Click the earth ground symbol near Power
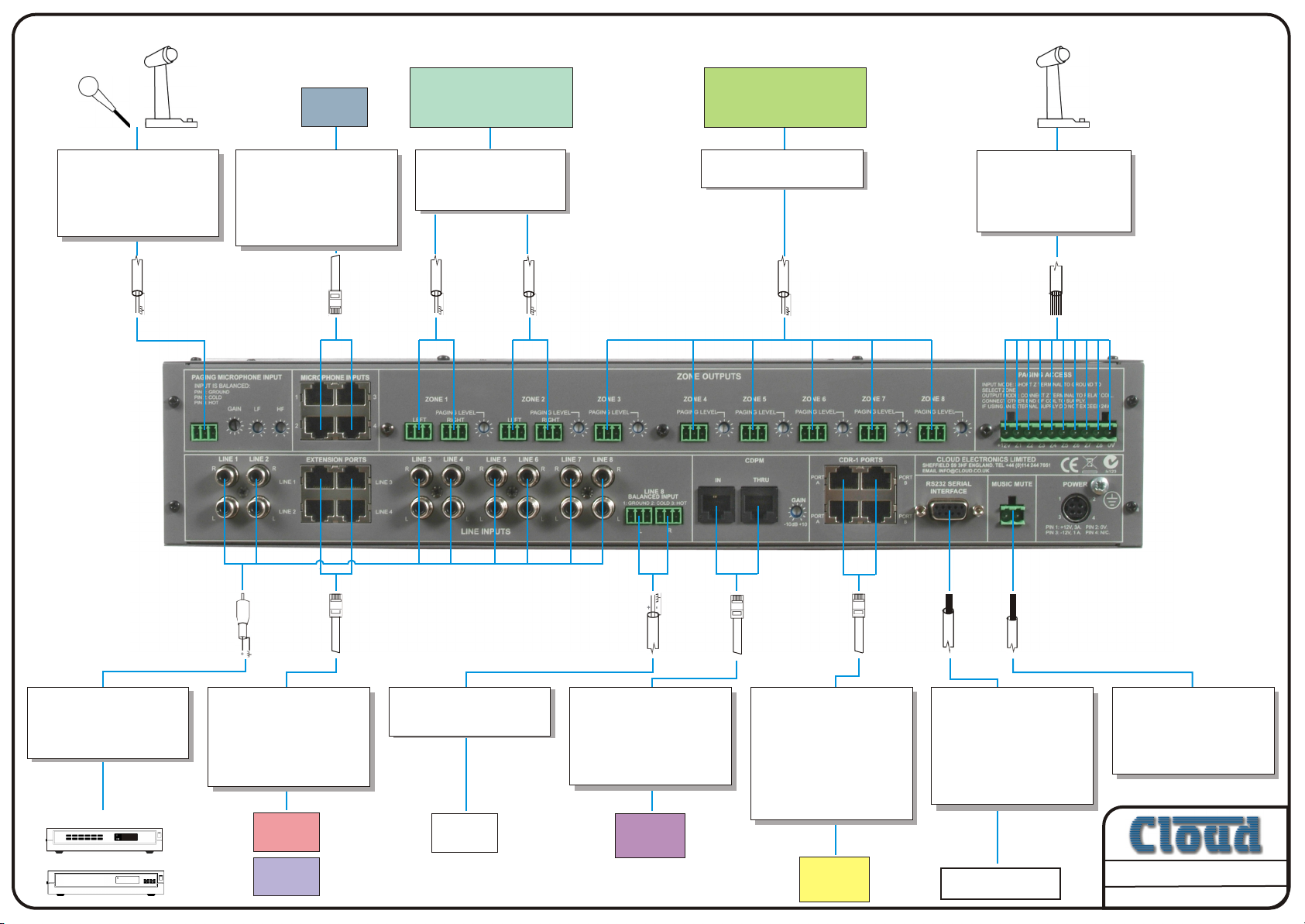The width and height of the screenshot is (1305, 924). tap(1113, 501)
